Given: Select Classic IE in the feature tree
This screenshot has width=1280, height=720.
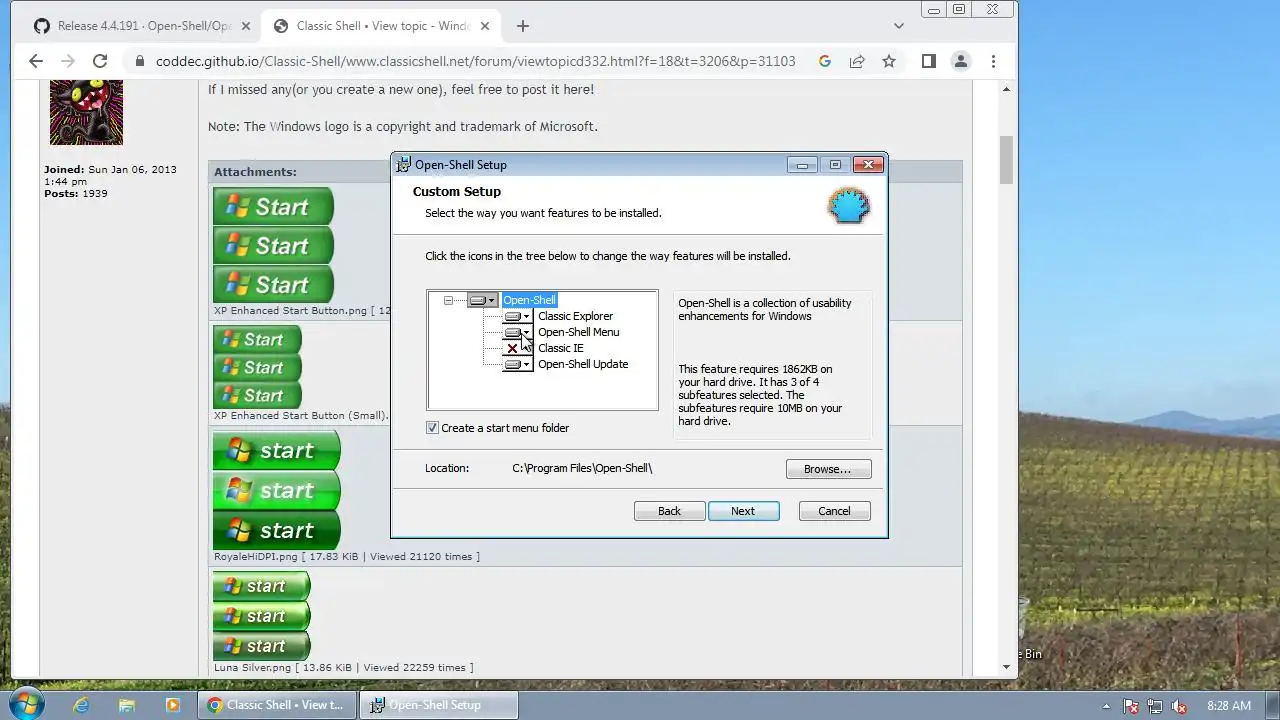Looking at the screenshot, I should [x=560, y=348].
